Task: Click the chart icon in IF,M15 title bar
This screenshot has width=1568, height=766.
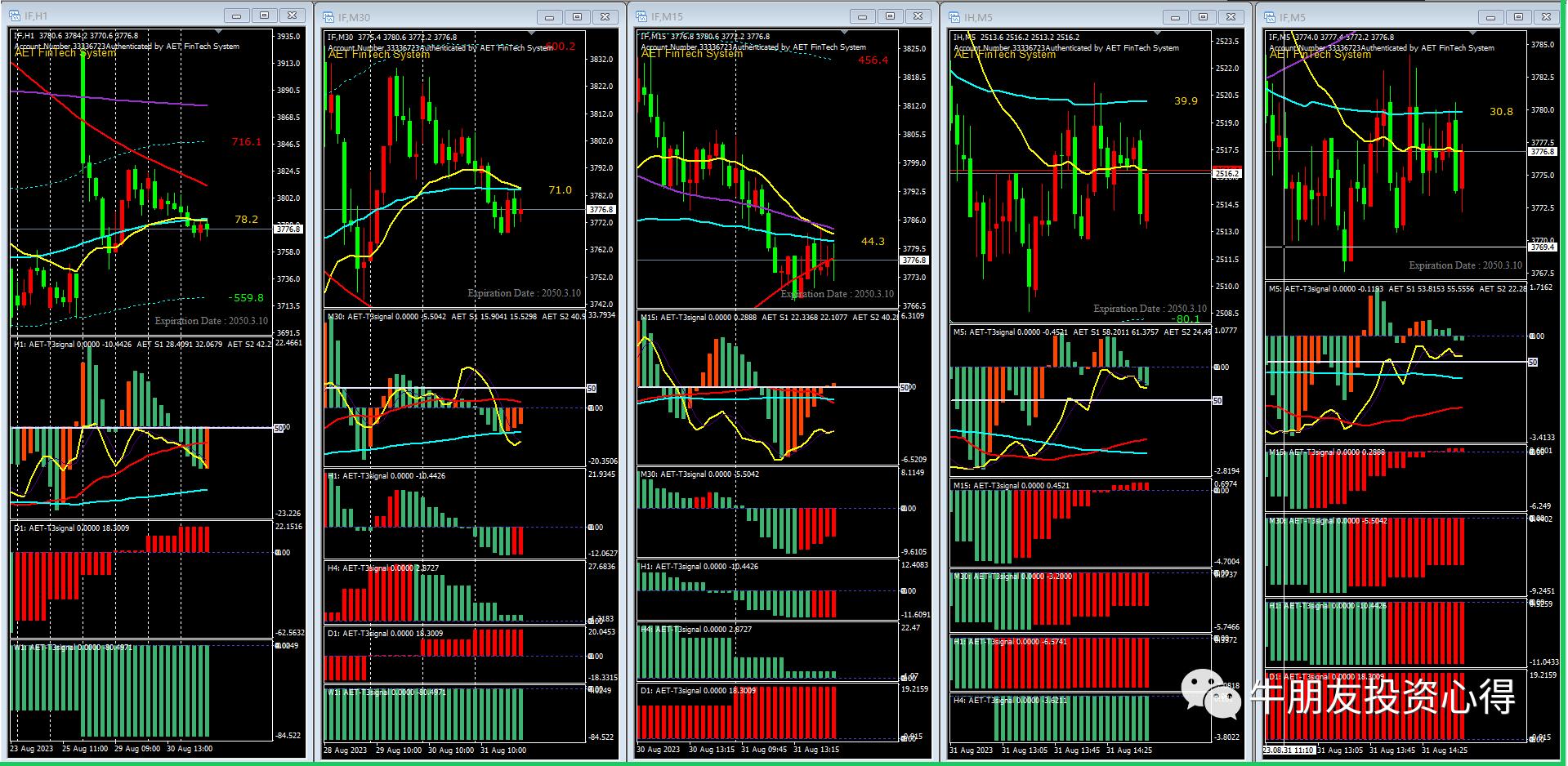Action: point(642,17)
